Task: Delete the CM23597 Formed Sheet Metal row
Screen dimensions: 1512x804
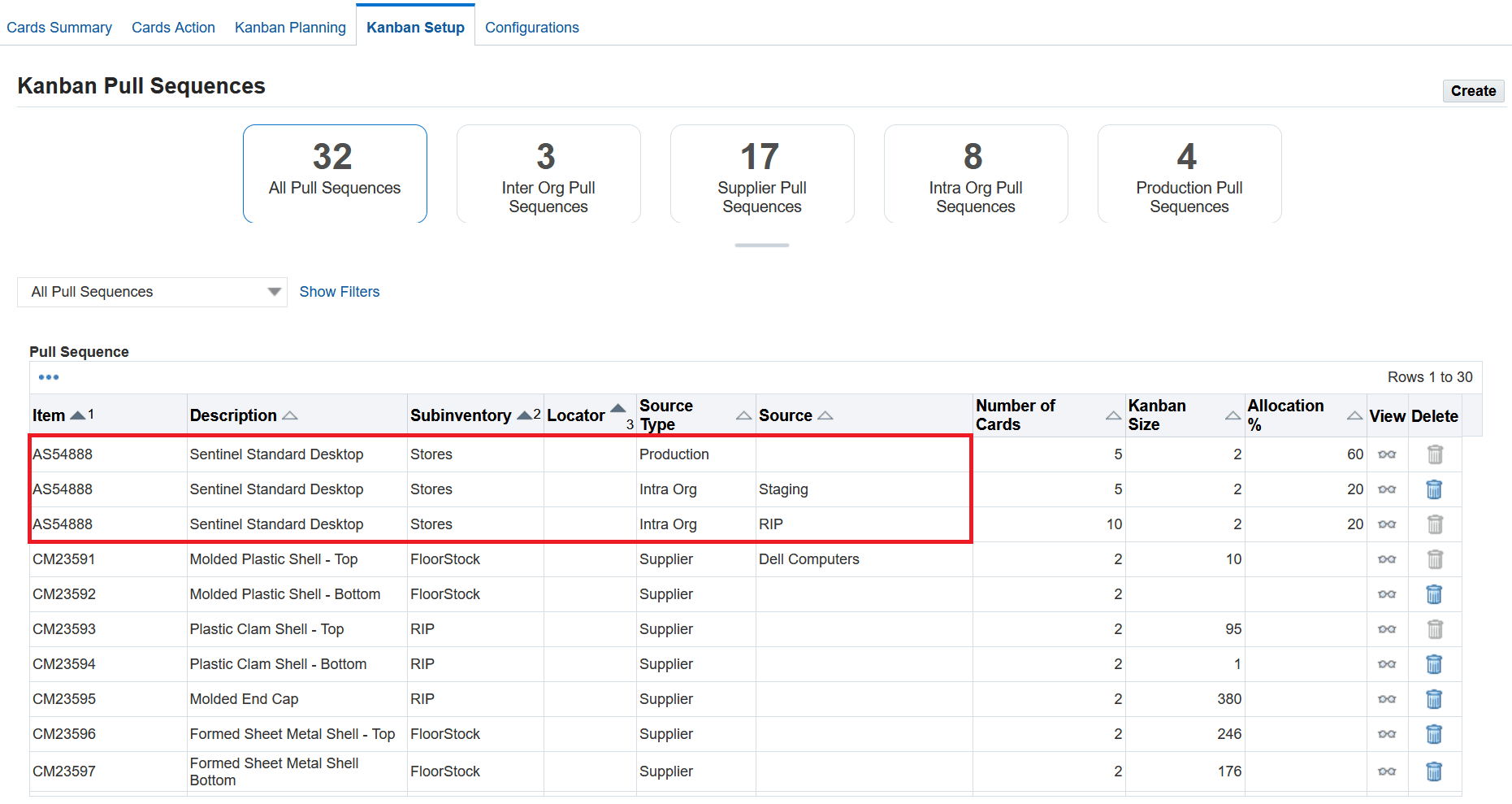Action: pyautogui.click(x=1434, y=771)
